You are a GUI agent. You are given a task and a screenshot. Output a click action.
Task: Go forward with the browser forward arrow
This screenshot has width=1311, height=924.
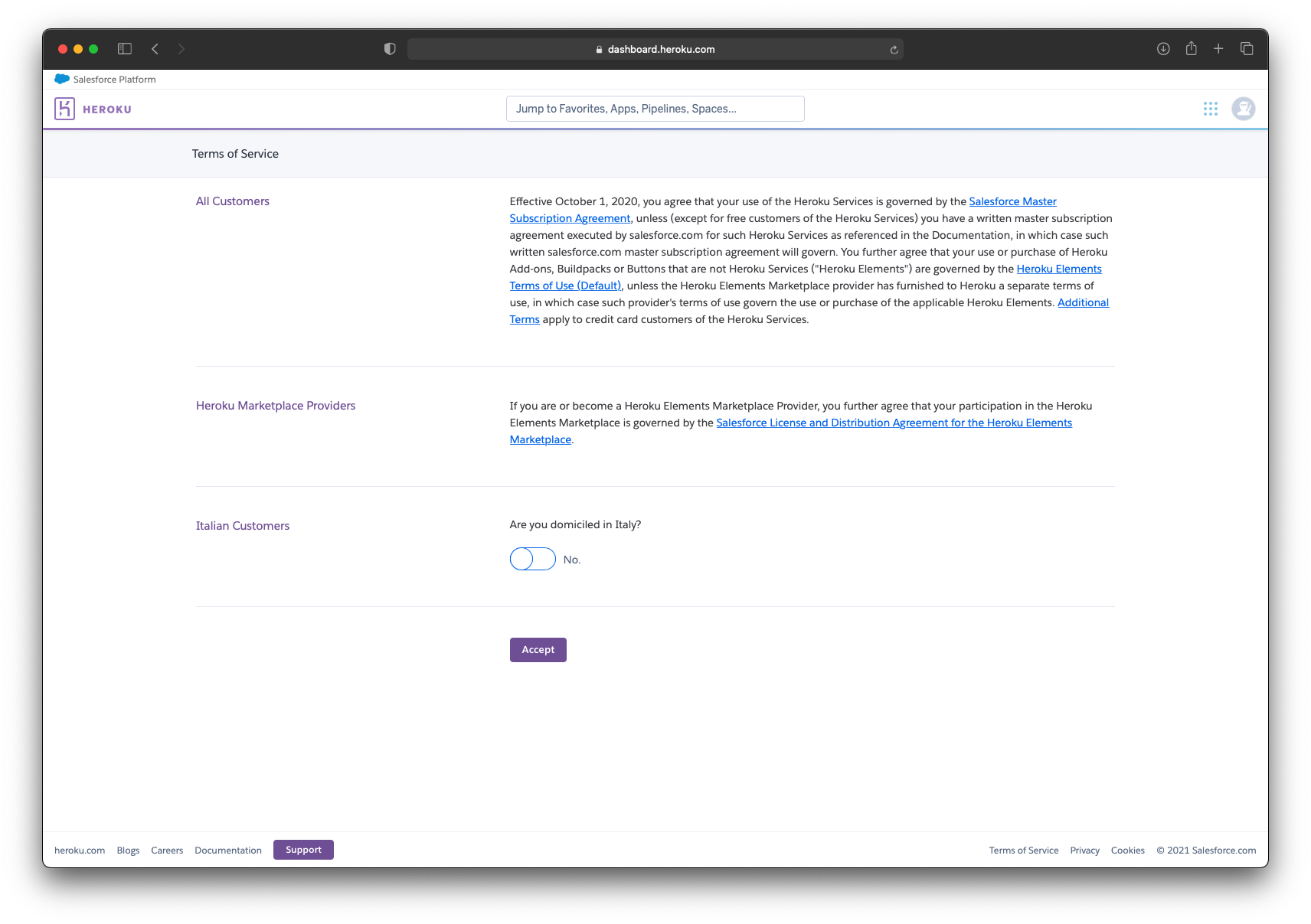[181, 49]
